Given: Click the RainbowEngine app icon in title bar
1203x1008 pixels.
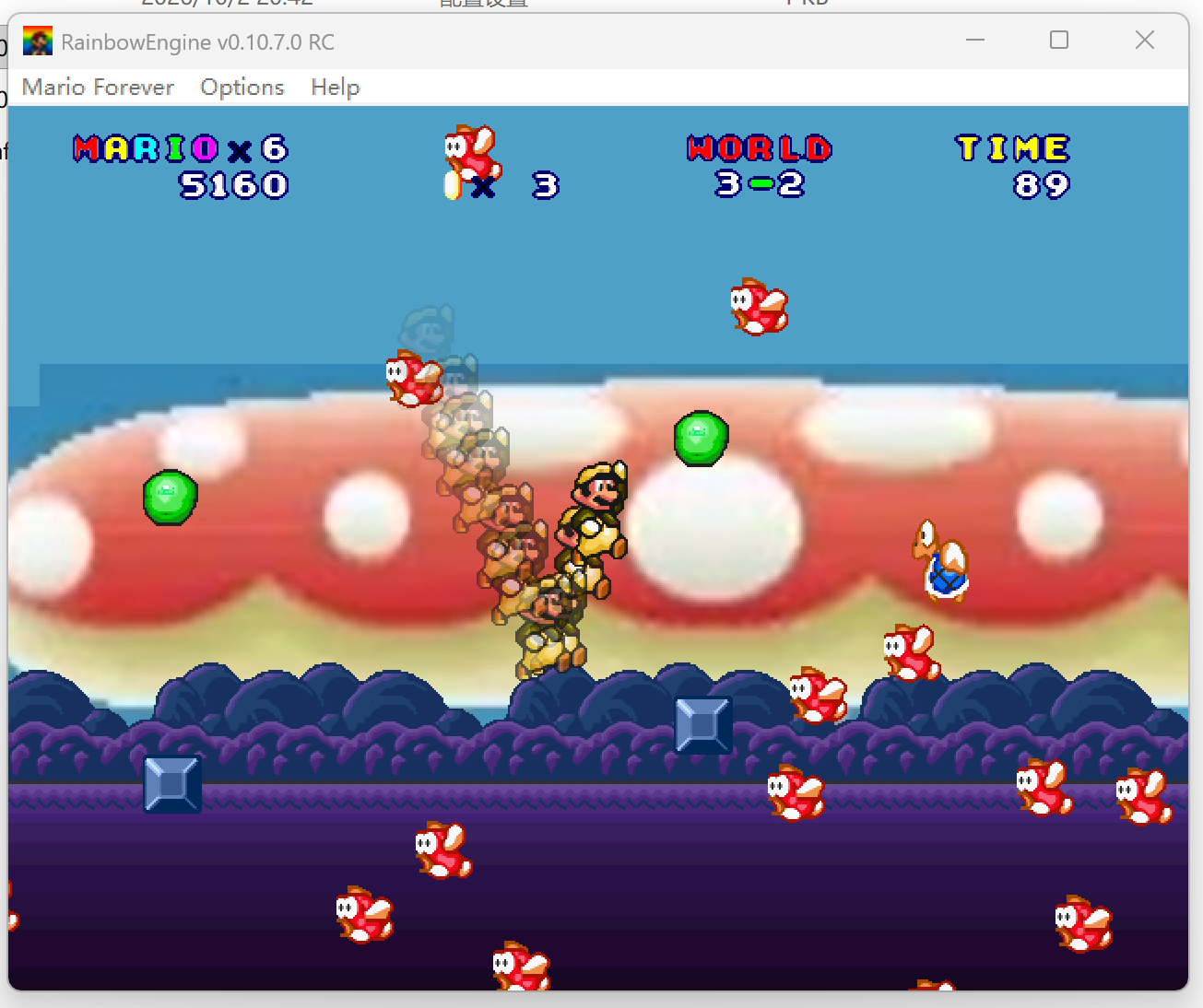Looking at the screenshot, I should coord(38,41).
